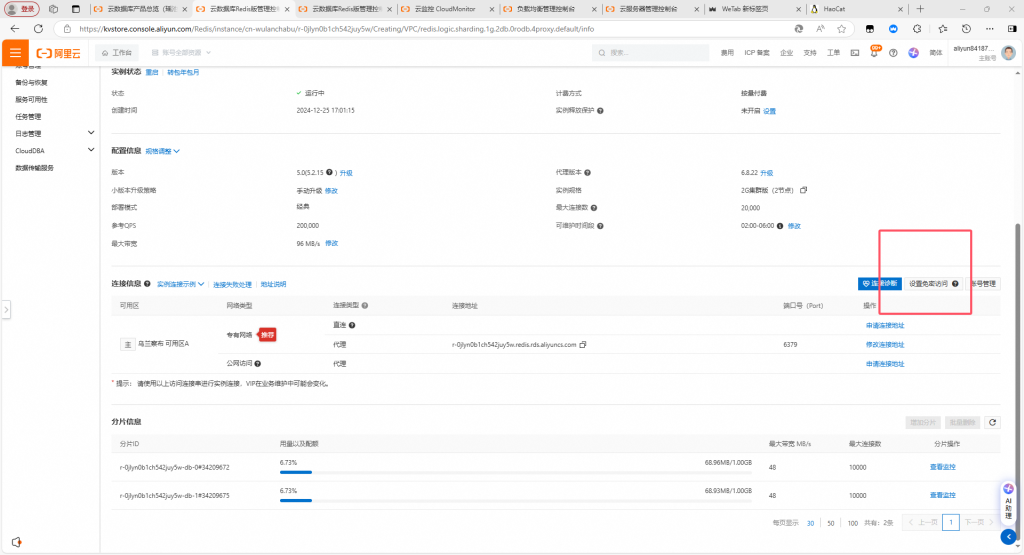
Task: Open the 规格调整 dropdown
Action: (162, 151)
